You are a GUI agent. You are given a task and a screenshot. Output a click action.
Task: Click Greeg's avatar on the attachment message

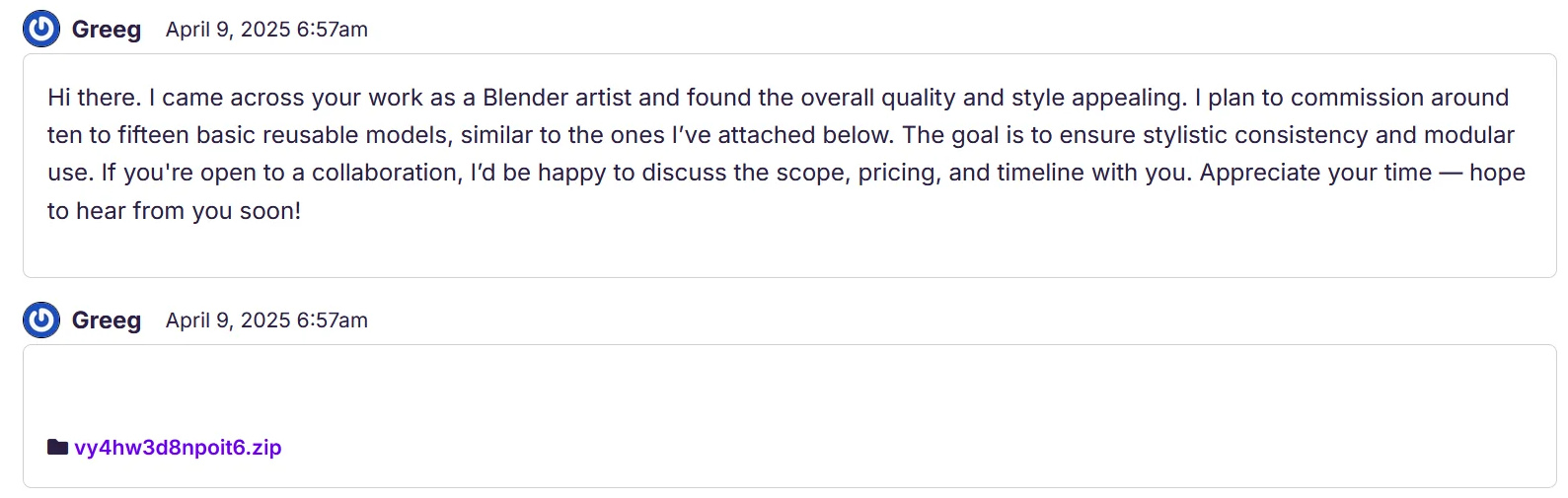tap(41, 320)
